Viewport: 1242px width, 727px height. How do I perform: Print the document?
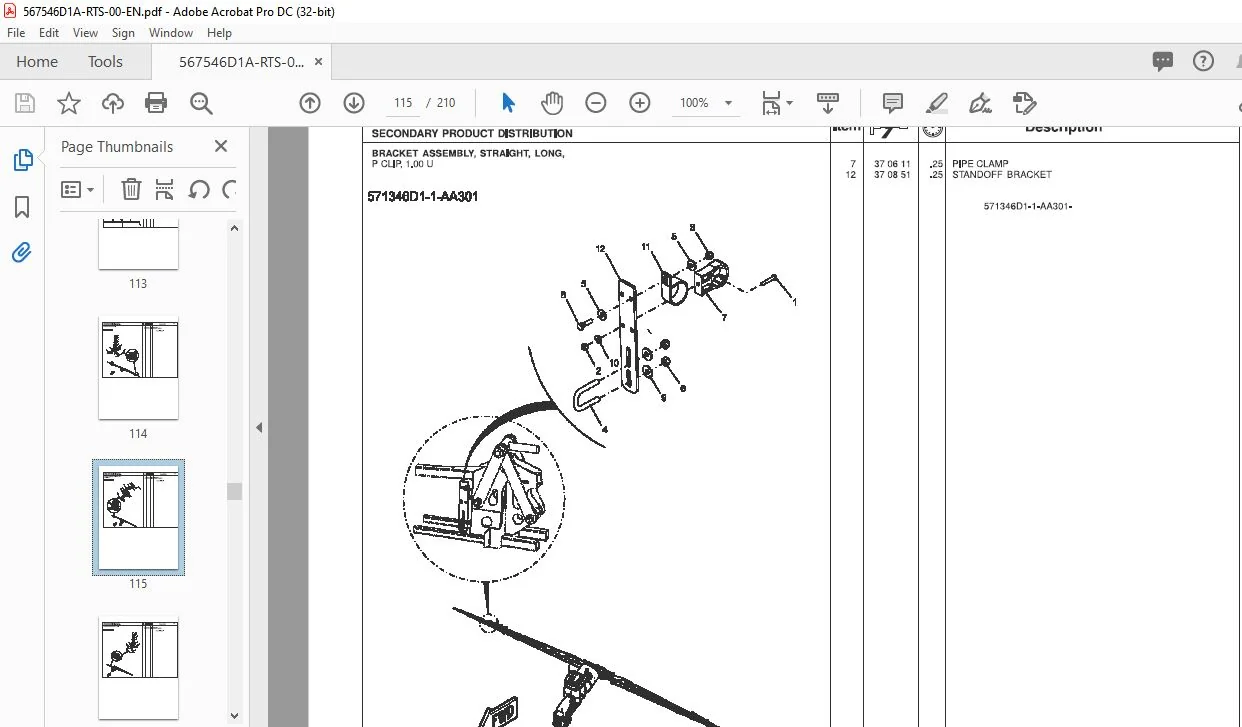pos(156,103)
